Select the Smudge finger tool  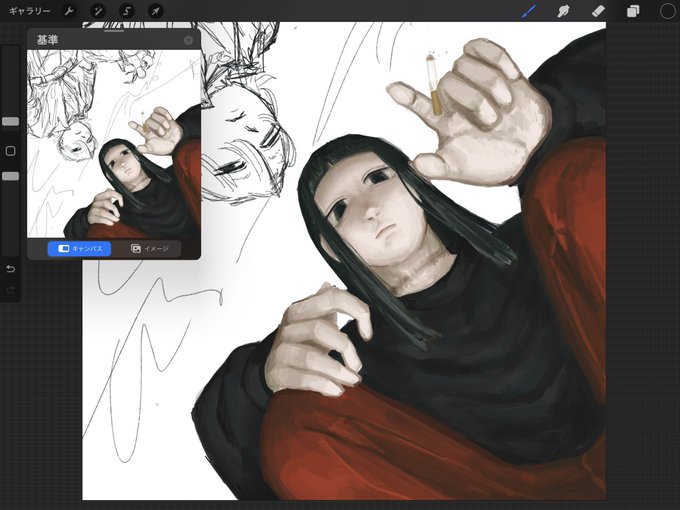pyautogui.click(x=563, y=11)
